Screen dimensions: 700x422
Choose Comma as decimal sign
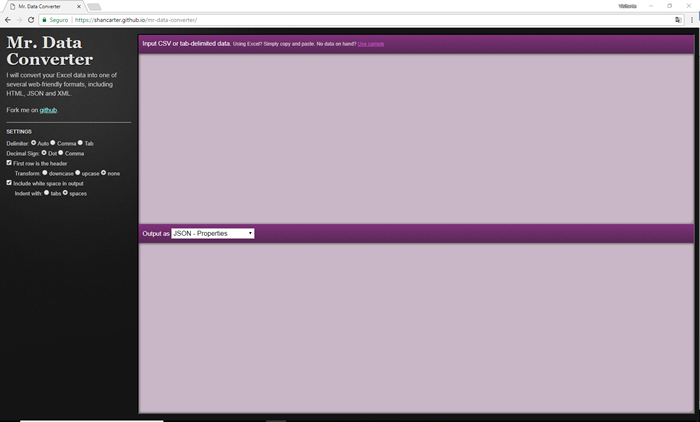61,153
